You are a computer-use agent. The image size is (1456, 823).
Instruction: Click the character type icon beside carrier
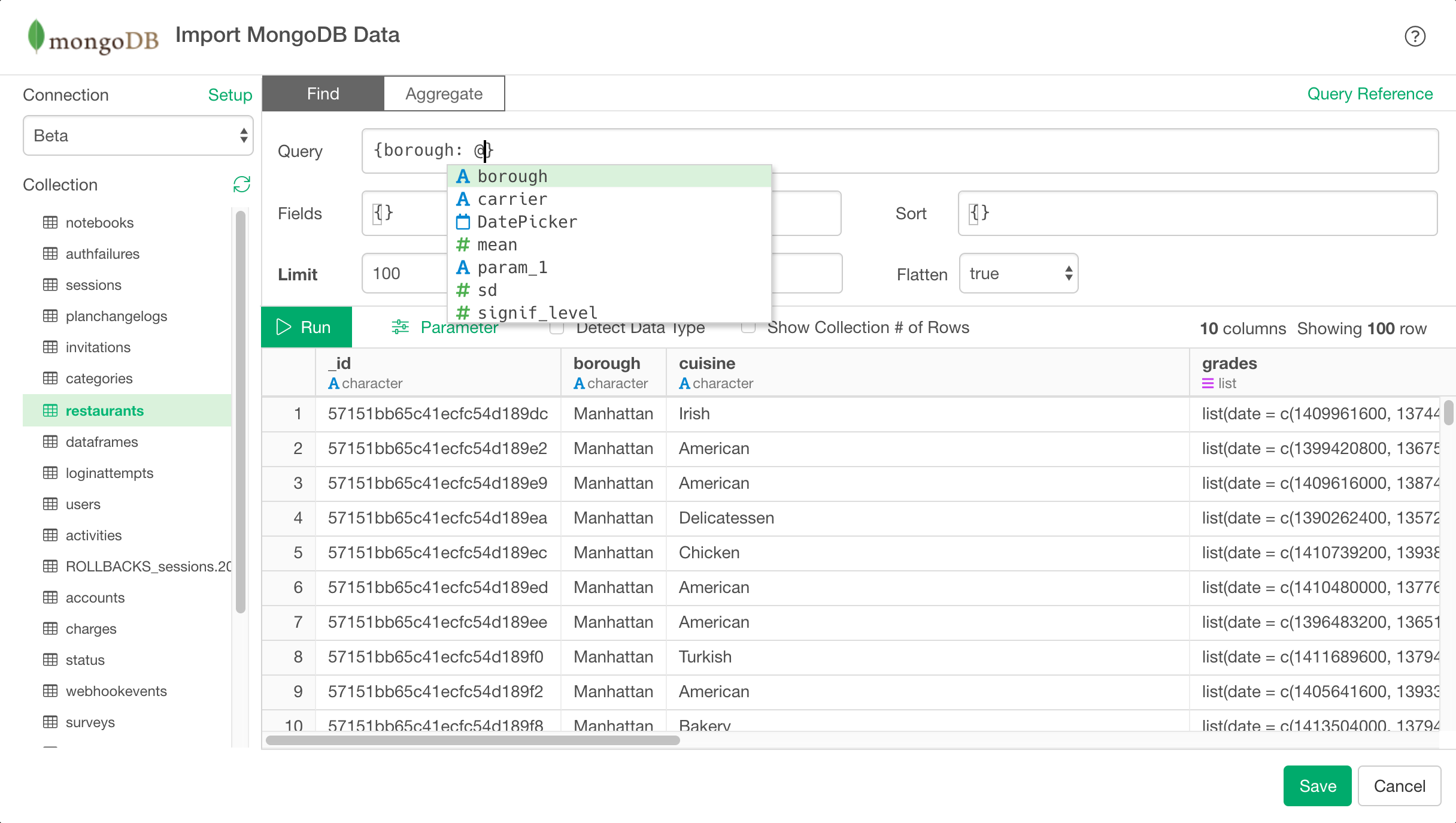click(x=463, y=199)
